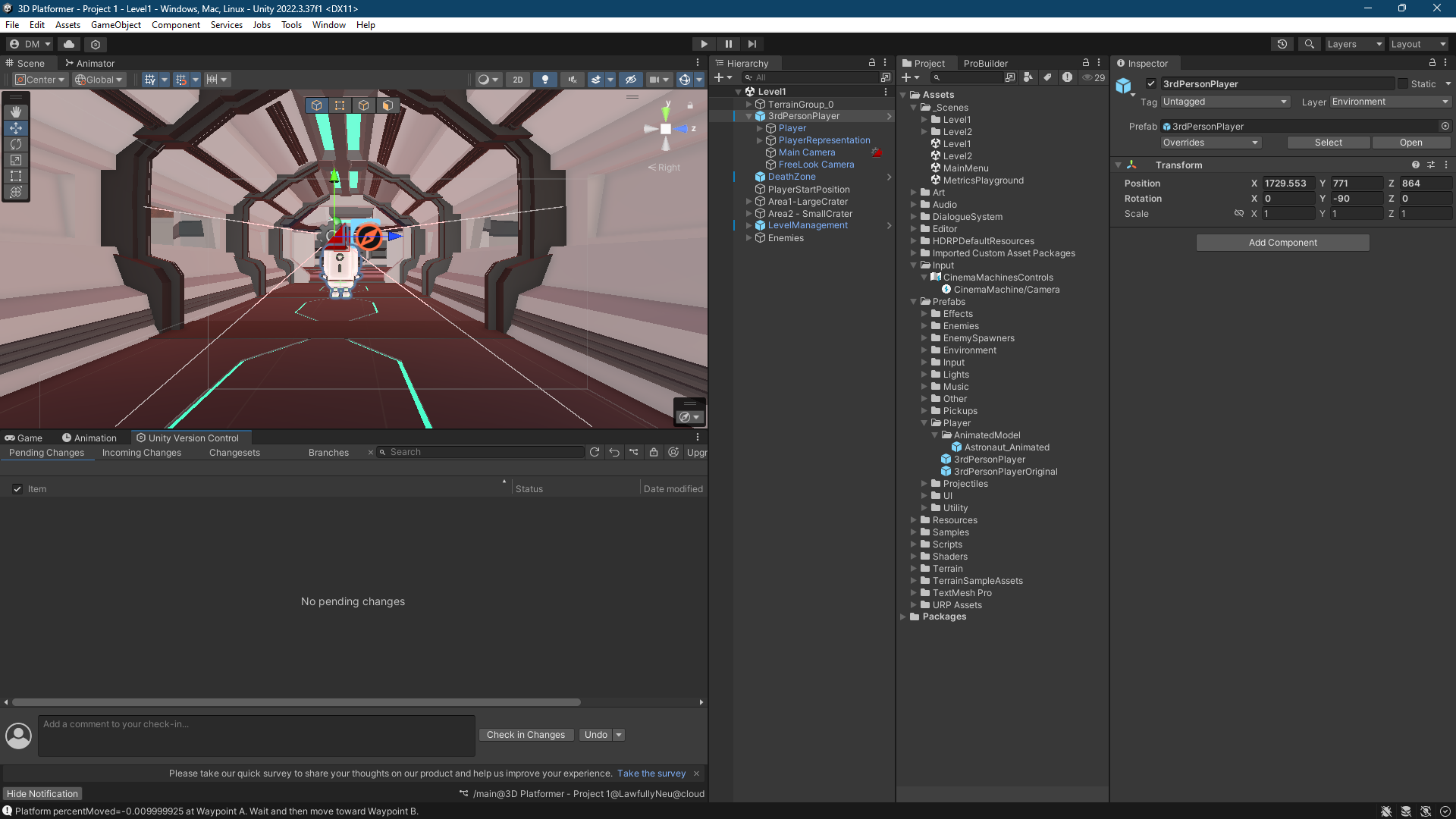Screen dimensions: 1456x819
Task: Select the Scale tool in scene toolbar
Action: [x=16, y=160]
